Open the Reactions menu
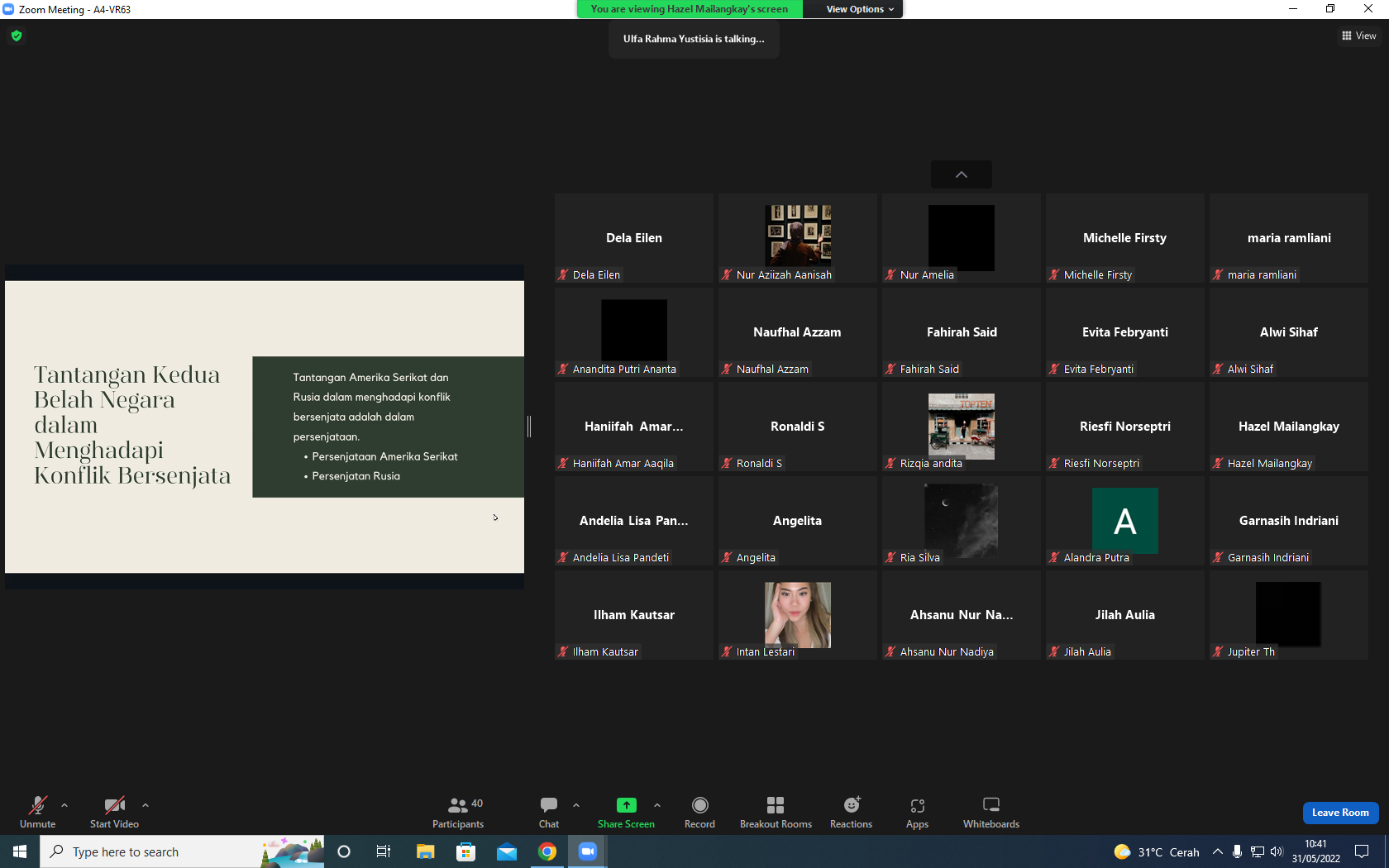Screen dimensions: 1389x868 (851, 813)
